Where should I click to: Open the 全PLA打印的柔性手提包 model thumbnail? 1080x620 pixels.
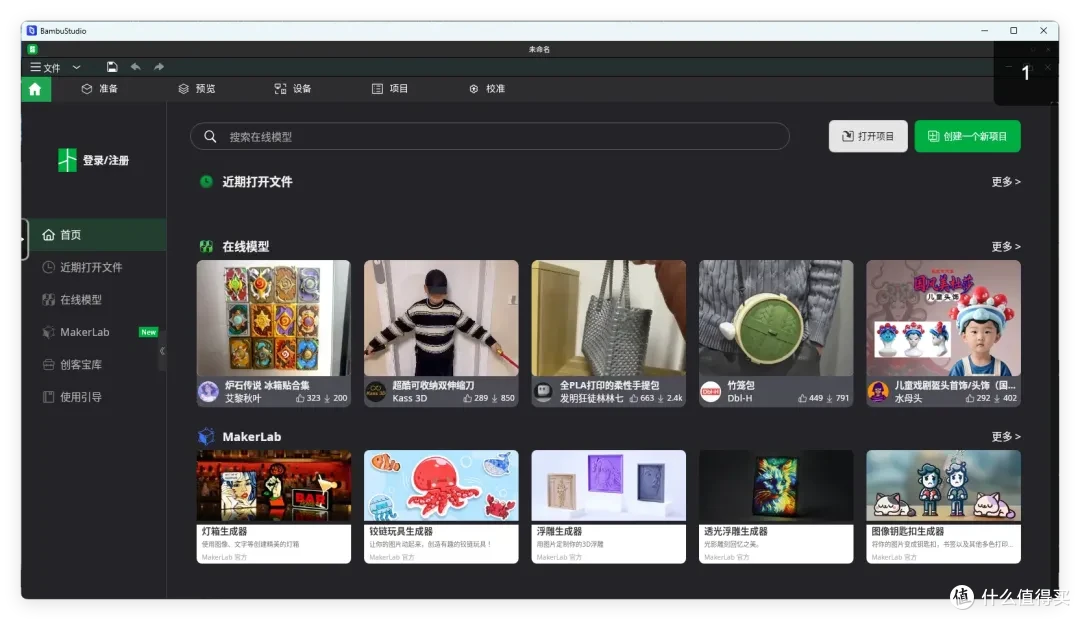(608, 318)
